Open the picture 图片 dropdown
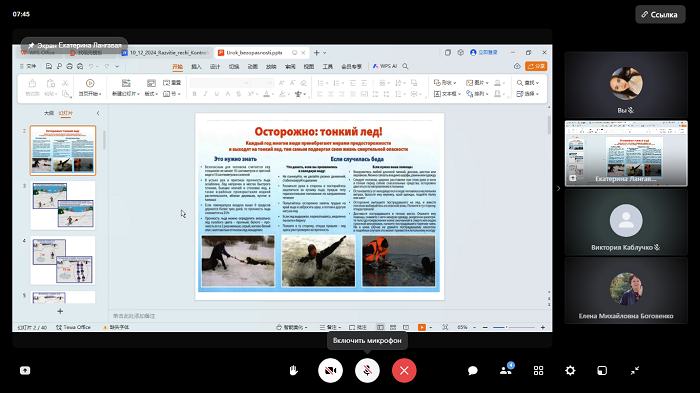The width and height of the screenshot is (700, 393). (477, 83)
